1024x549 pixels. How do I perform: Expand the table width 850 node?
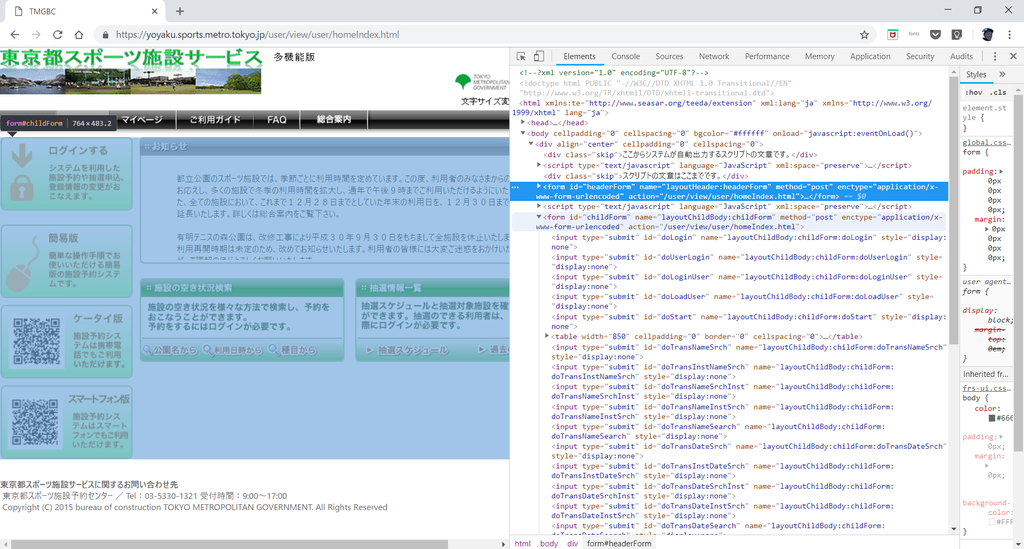click(547, 337)
